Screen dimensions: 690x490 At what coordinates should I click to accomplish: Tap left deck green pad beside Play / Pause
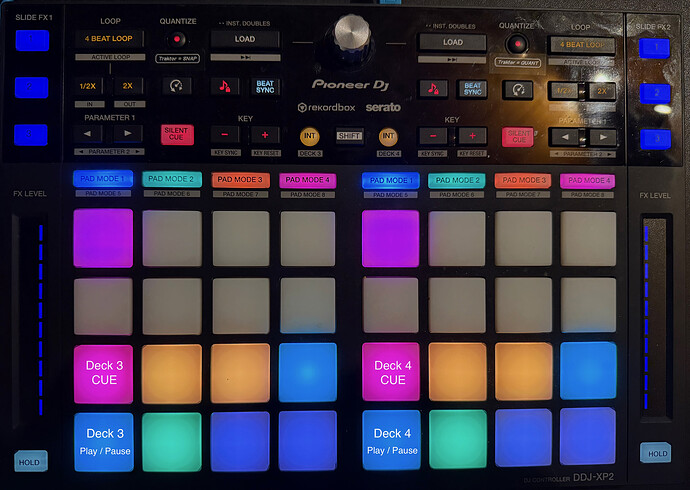(172, 442)
